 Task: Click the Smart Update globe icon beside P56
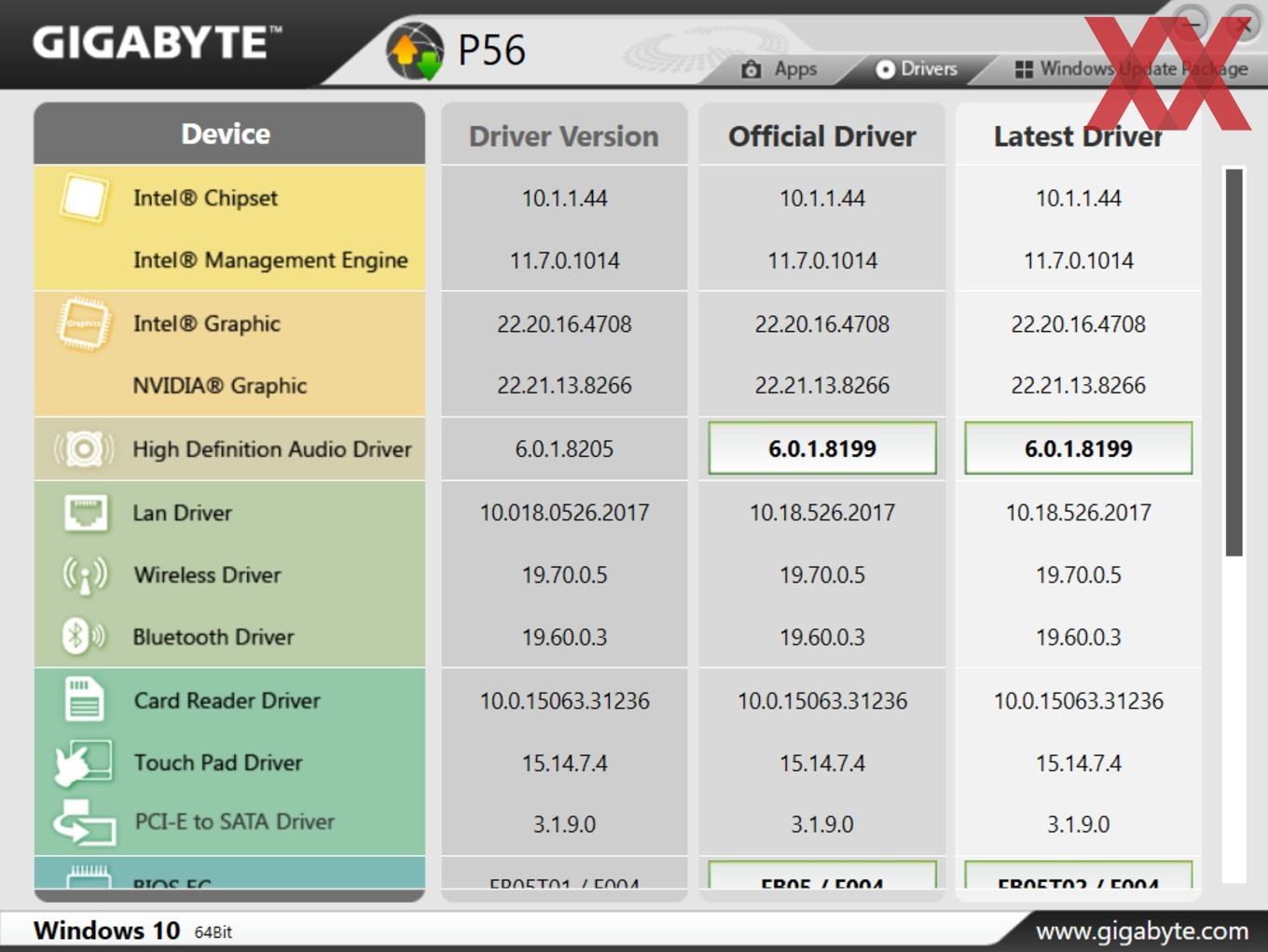click(x=415, y=52)
